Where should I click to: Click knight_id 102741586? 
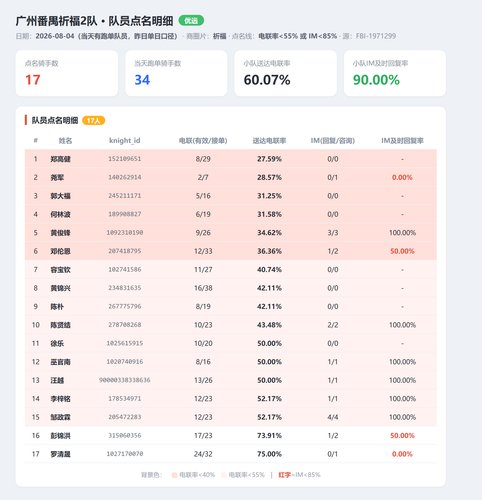[125, 269]
